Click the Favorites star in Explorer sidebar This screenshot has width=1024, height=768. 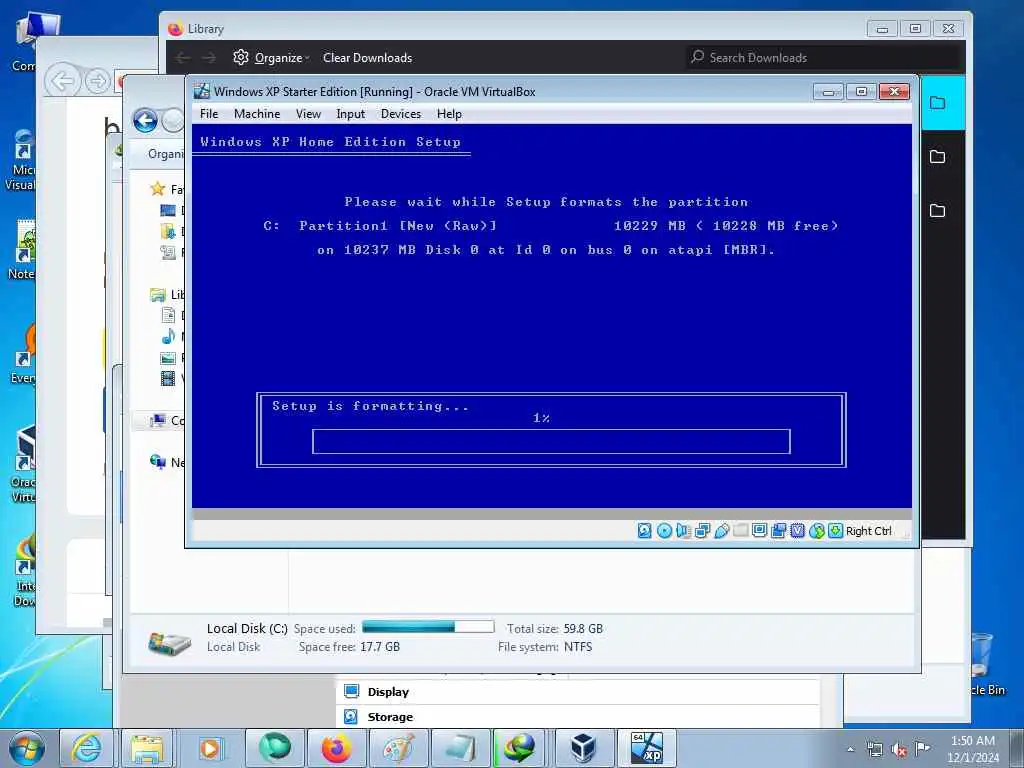(x=157, y=189)
